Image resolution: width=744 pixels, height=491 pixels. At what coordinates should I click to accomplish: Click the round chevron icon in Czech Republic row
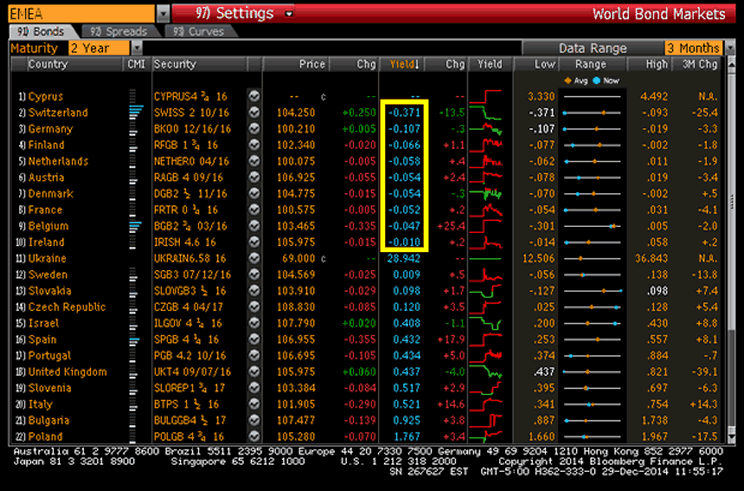click(254, 307)
